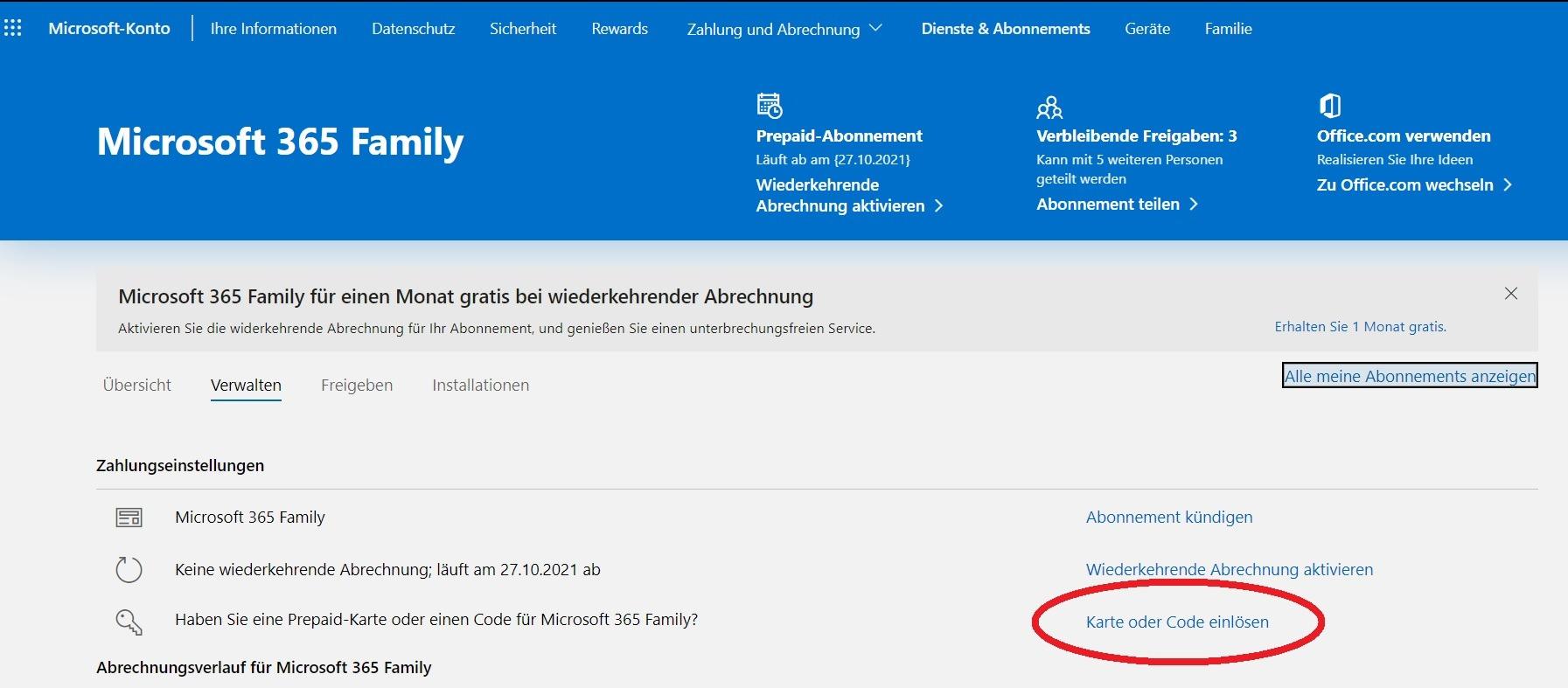Open the Installationen tab
This screenshot has height=688, width=1568.
[x=480, y=385]
